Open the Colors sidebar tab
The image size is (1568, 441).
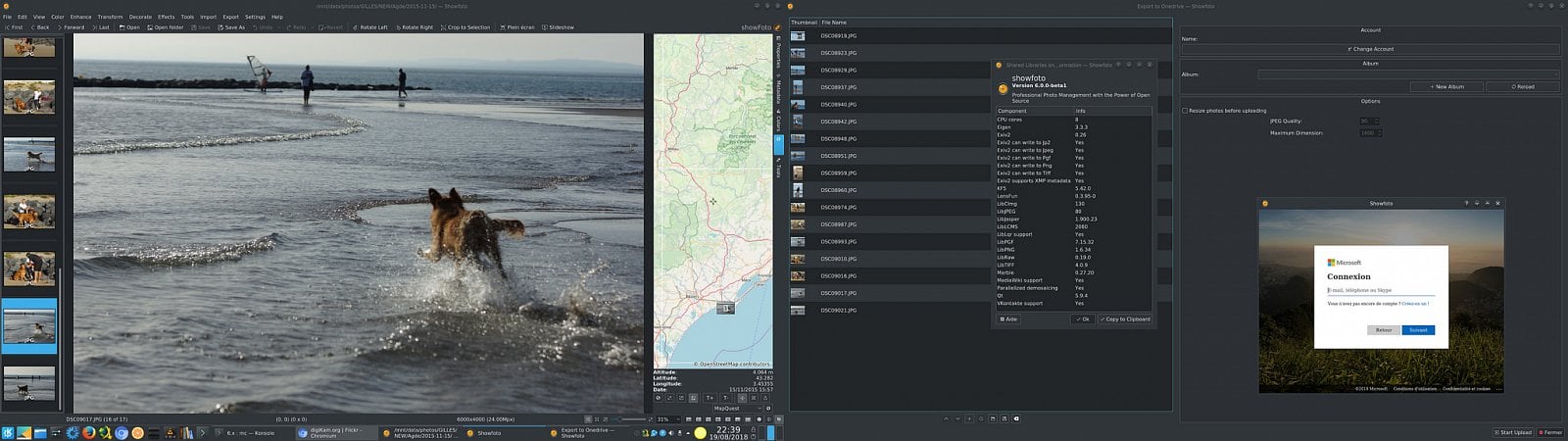tap(779, 120)
